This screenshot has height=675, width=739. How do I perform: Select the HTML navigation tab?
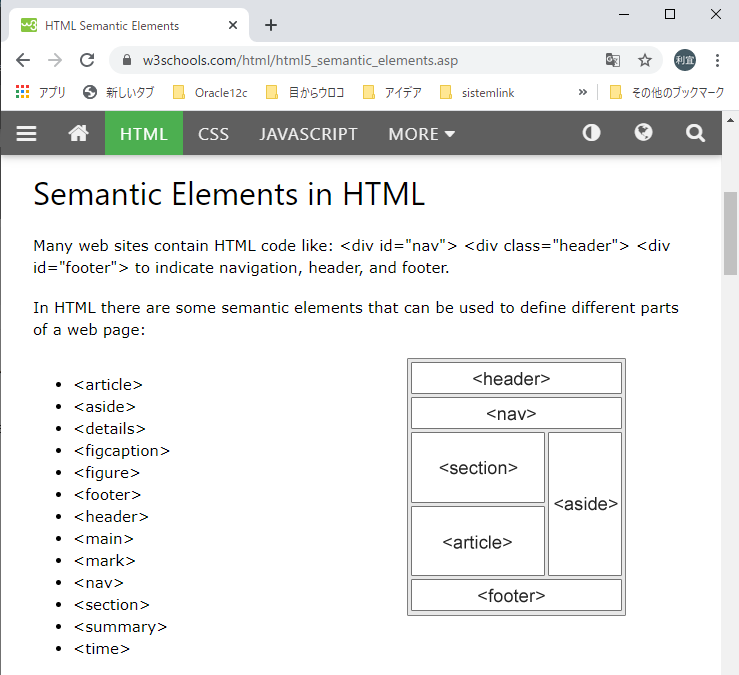tap(144, 133)
